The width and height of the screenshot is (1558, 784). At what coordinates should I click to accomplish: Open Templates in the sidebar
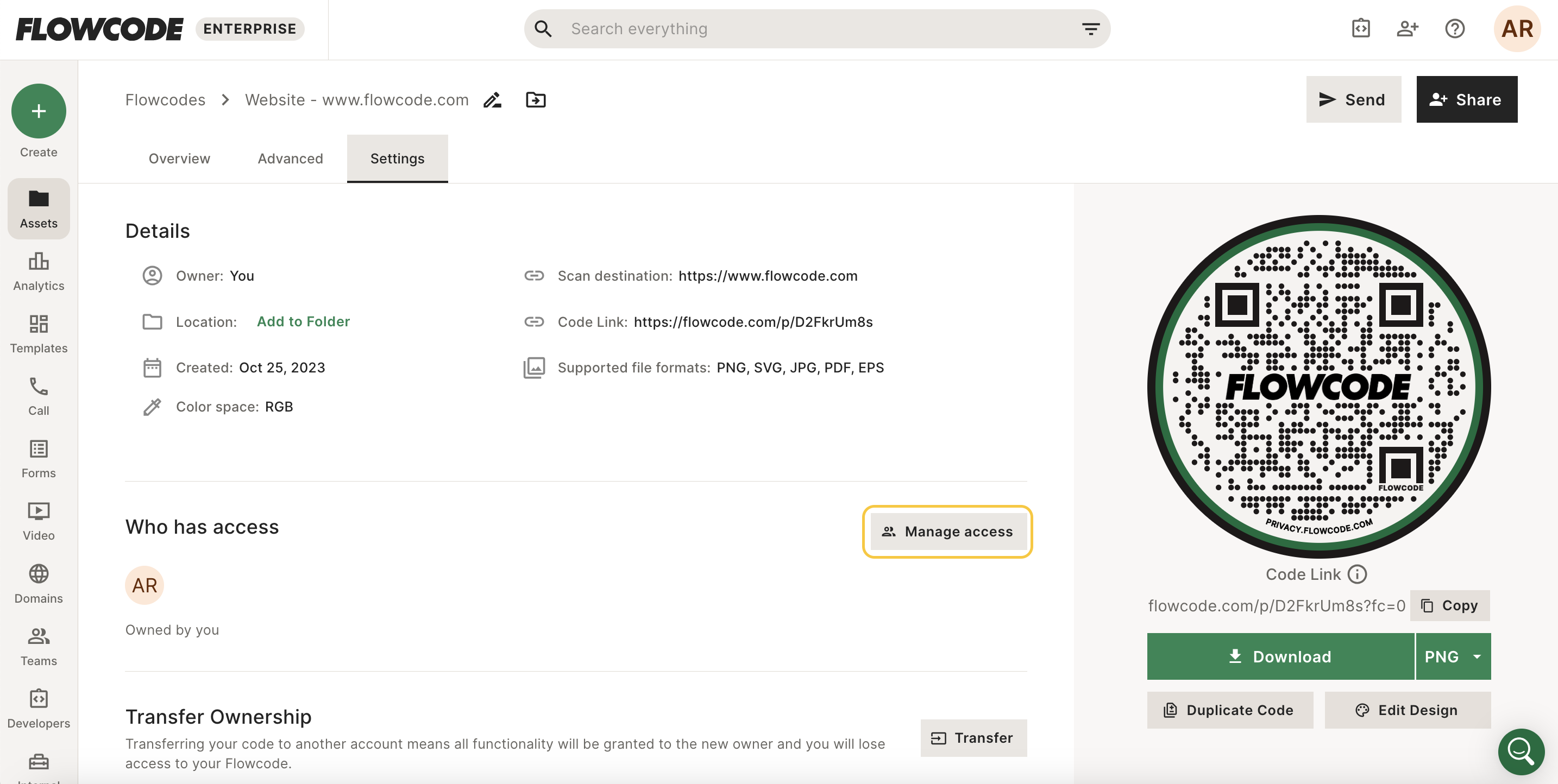tap(39, 334)
